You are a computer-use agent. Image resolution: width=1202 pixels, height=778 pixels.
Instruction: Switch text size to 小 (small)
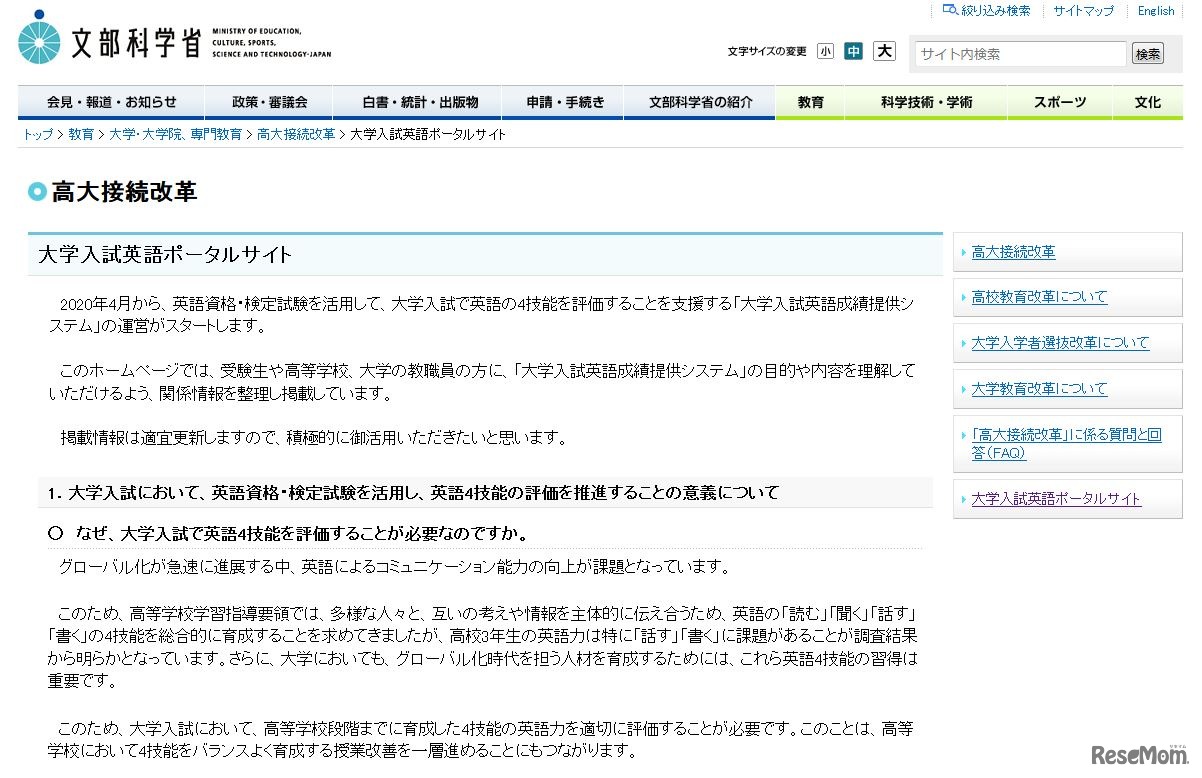(825, 50)
